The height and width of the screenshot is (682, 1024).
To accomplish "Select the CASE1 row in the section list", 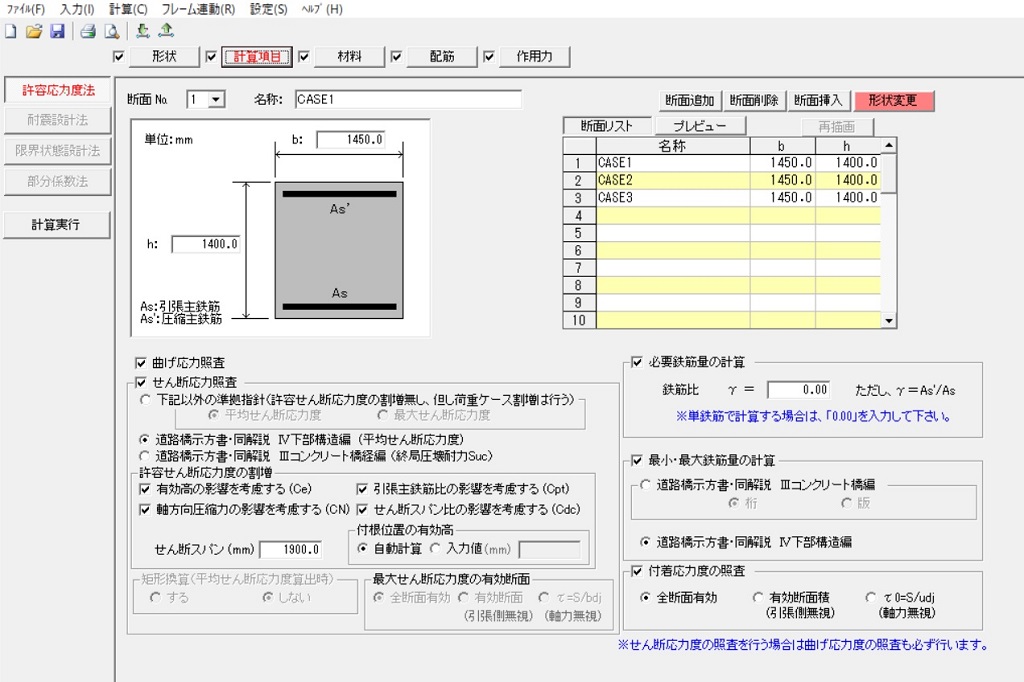I will 722,163.
